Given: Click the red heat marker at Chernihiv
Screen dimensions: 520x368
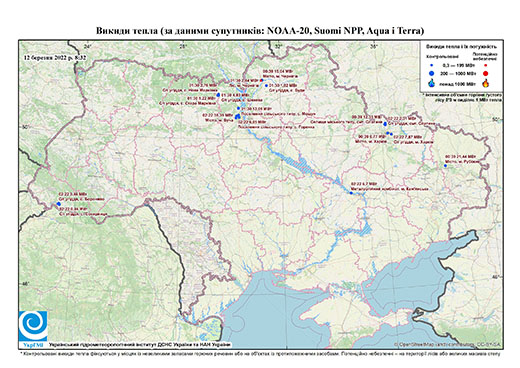Looking at the screenshot, I should tap(262, 80).
